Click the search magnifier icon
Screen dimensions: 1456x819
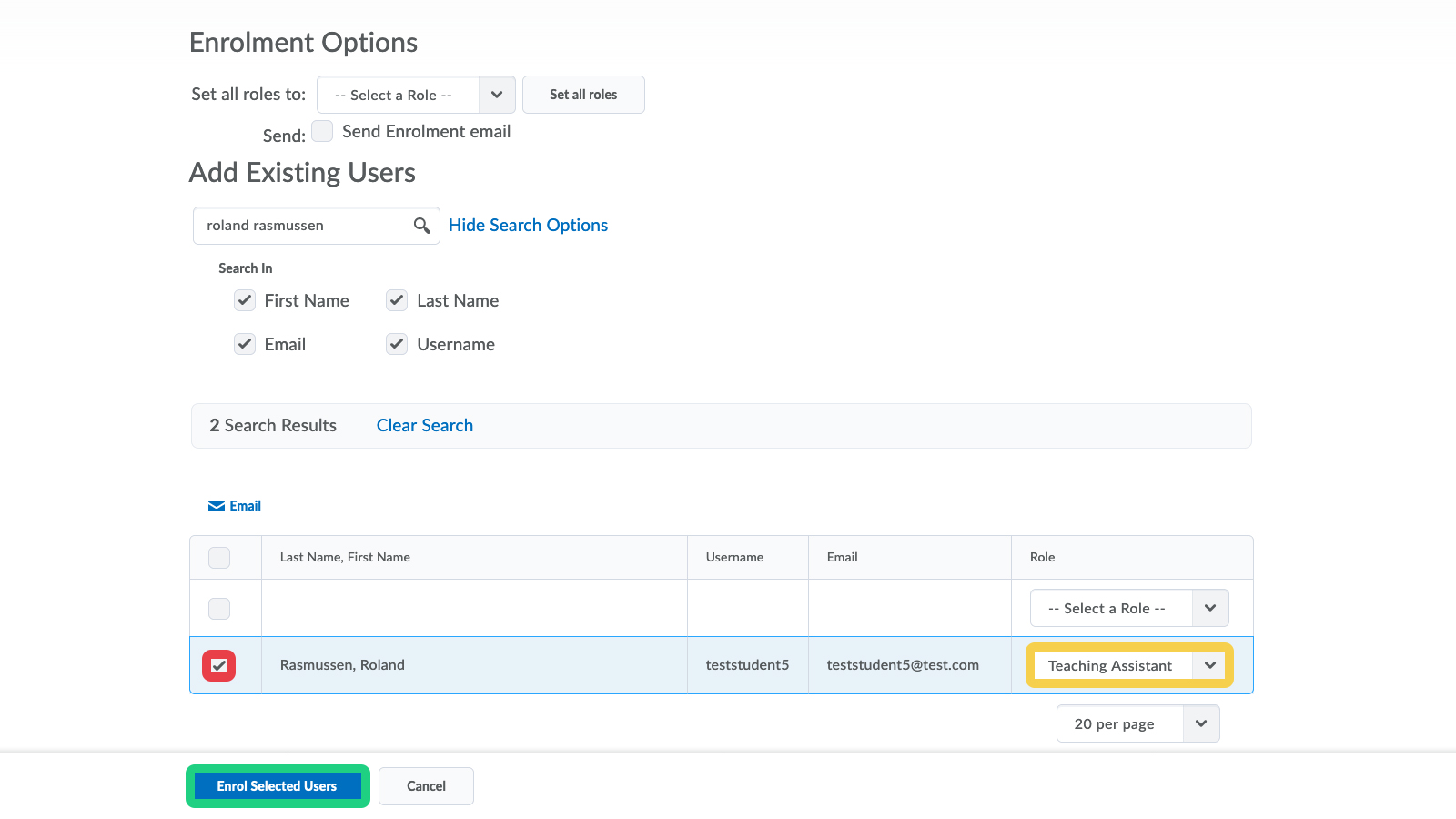[x=421, y=226]
